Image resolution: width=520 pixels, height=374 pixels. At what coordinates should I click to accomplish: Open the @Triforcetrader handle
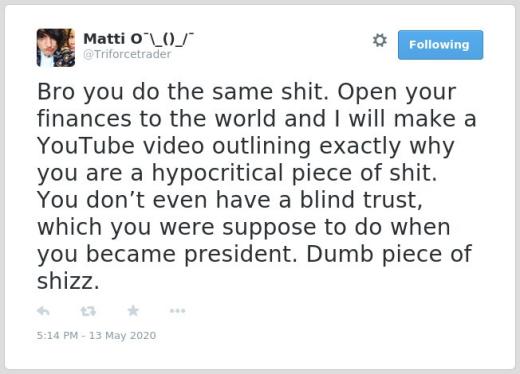point(127,54)
